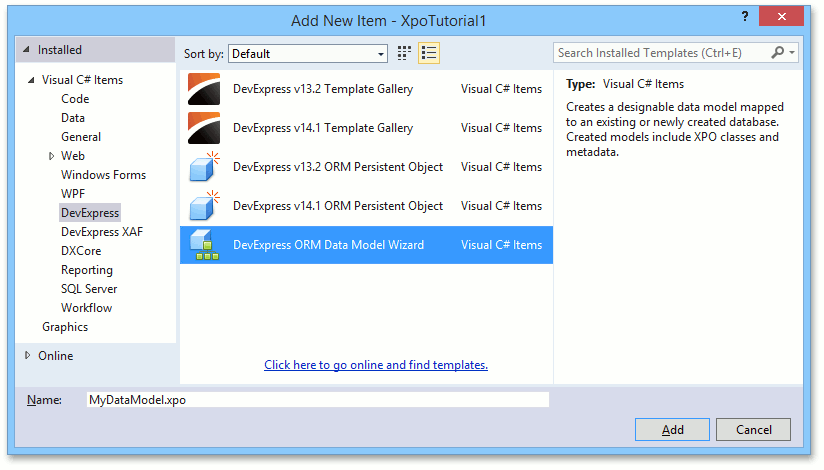824x470 pixels.
Task: Expand the Online section
Action: click(x=27, y=355)
